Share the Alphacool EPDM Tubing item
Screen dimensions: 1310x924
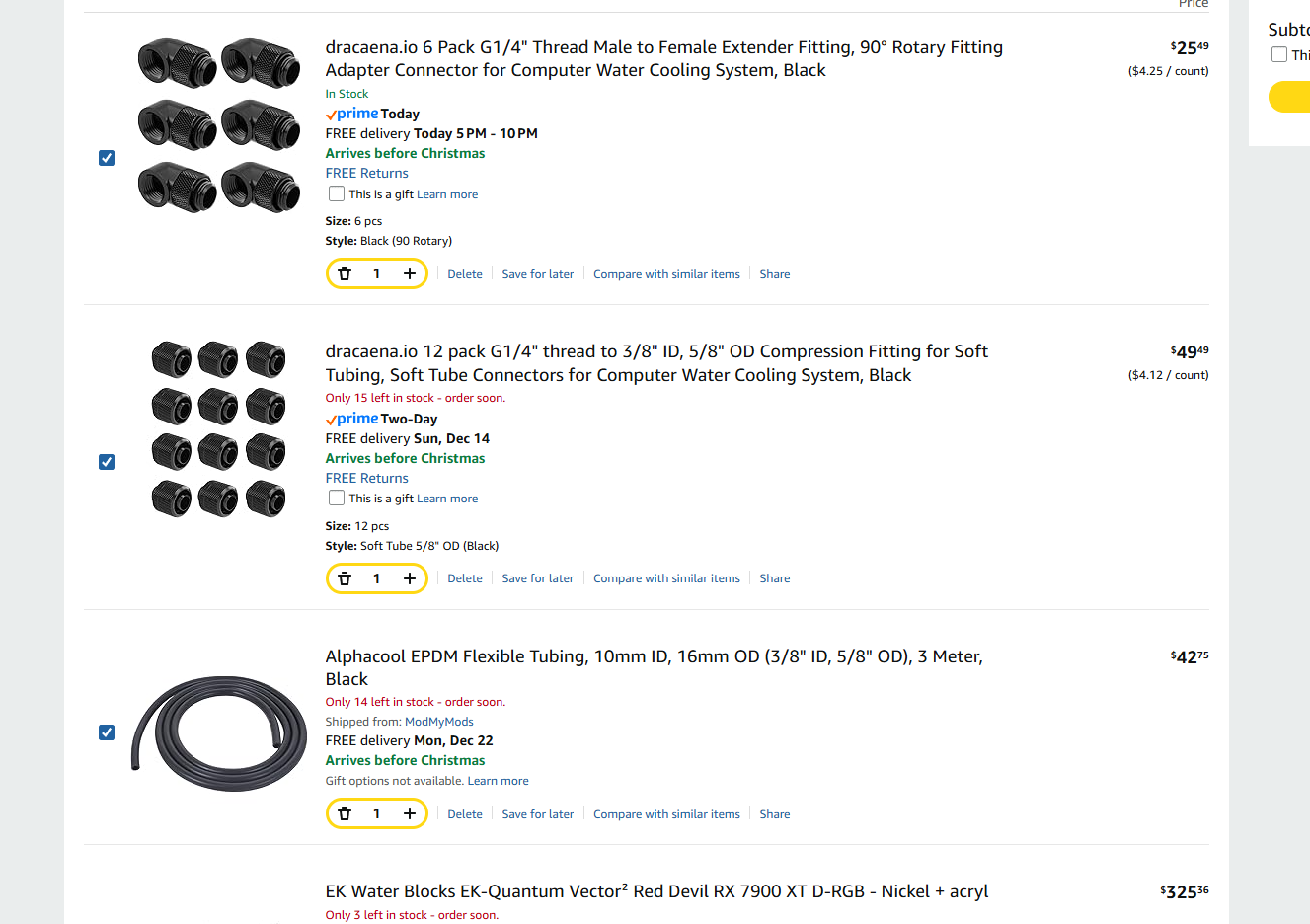[x=774, y=814]
